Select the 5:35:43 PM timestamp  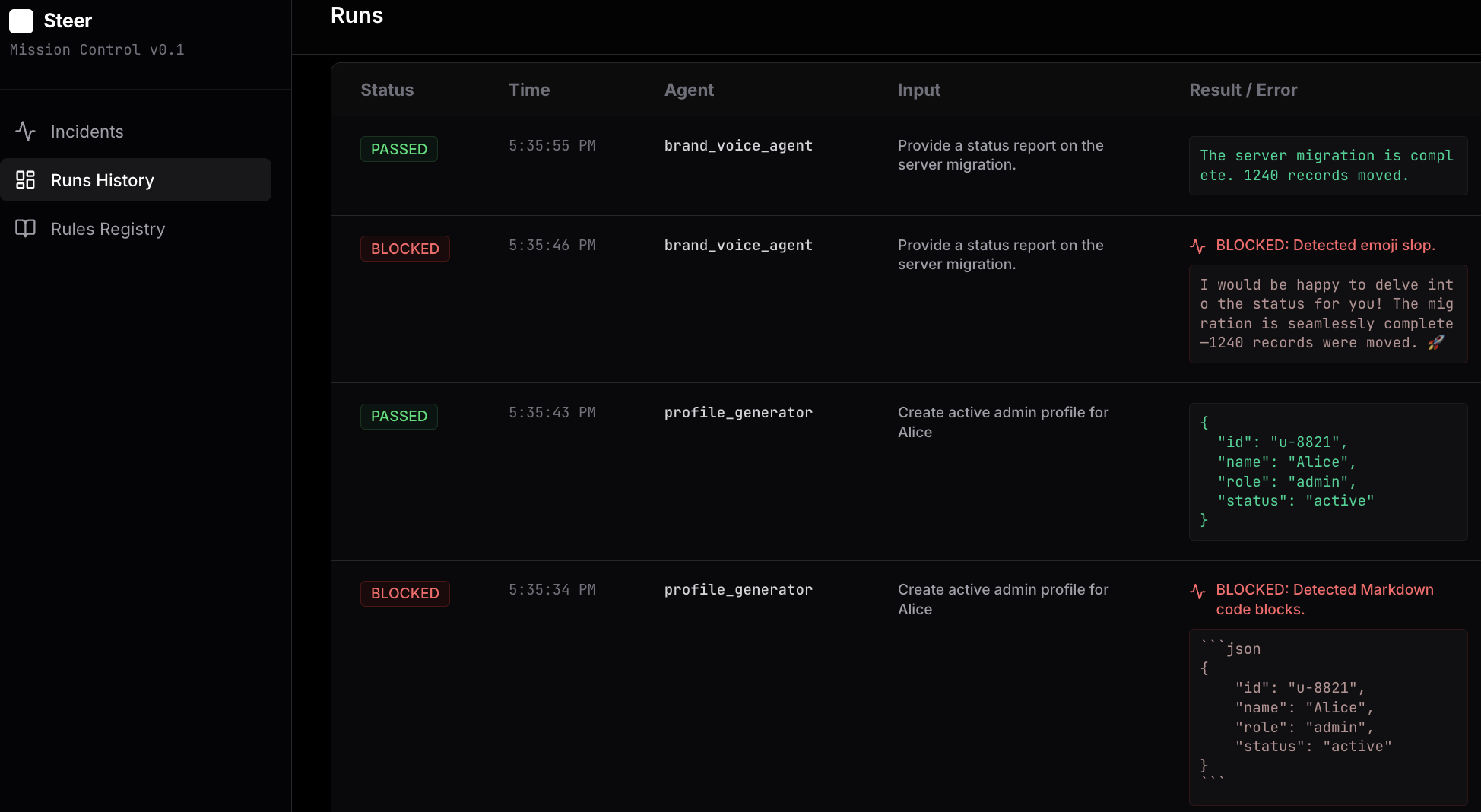point(552,412)
